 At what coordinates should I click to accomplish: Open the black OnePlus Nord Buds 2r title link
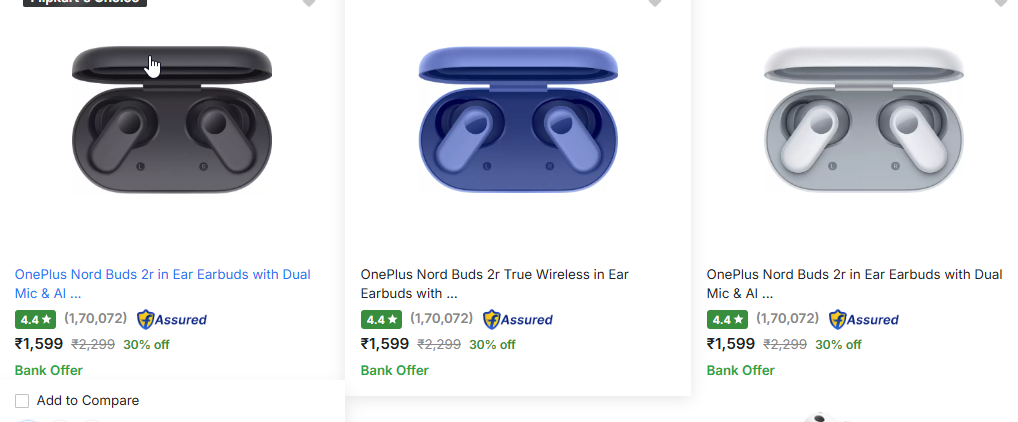pyautogui.click(x=162, y=284)
